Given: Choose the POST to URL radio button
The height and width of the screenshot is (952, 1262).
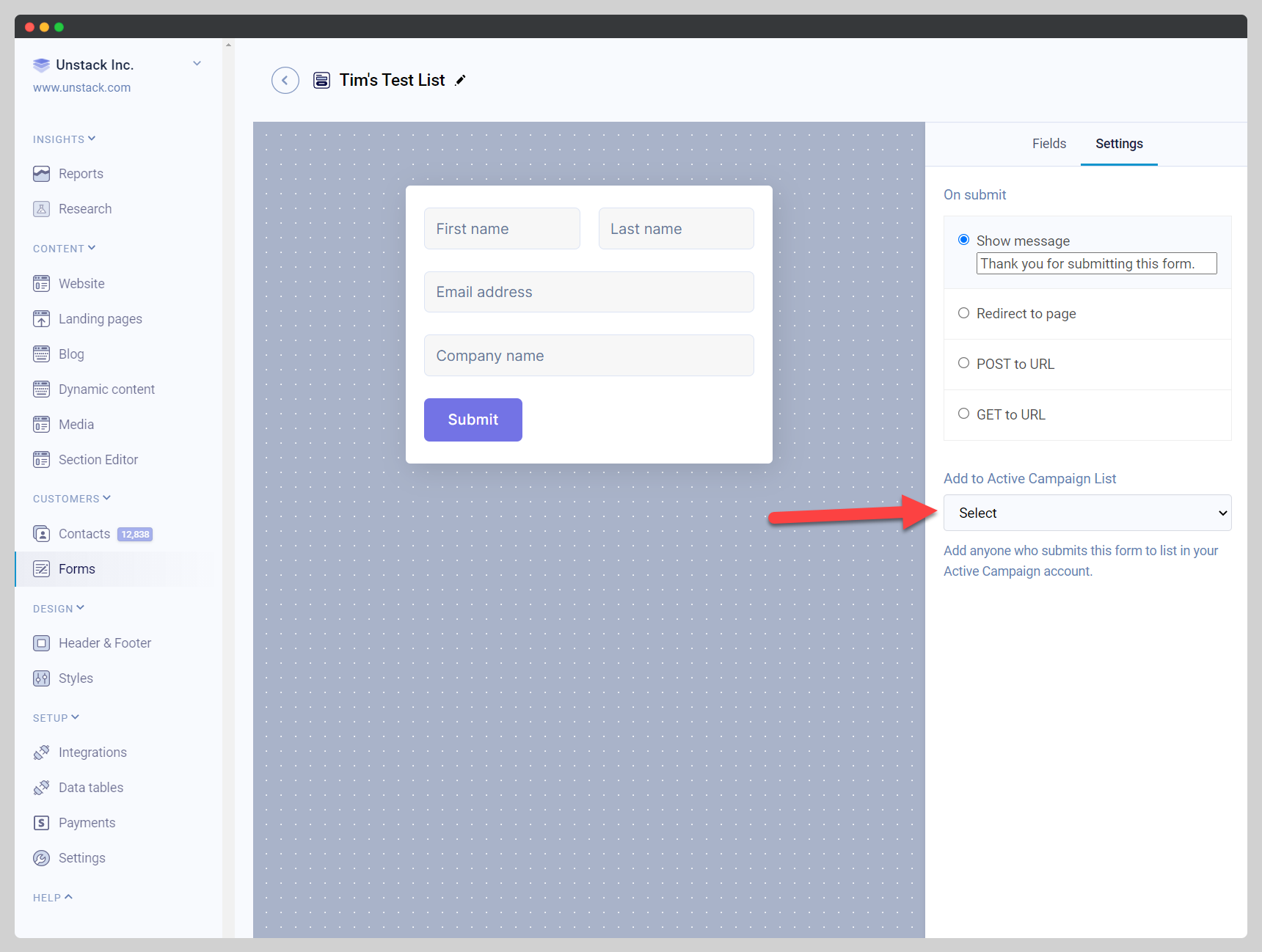Looking at the screenshot, I should pos(963,364).
